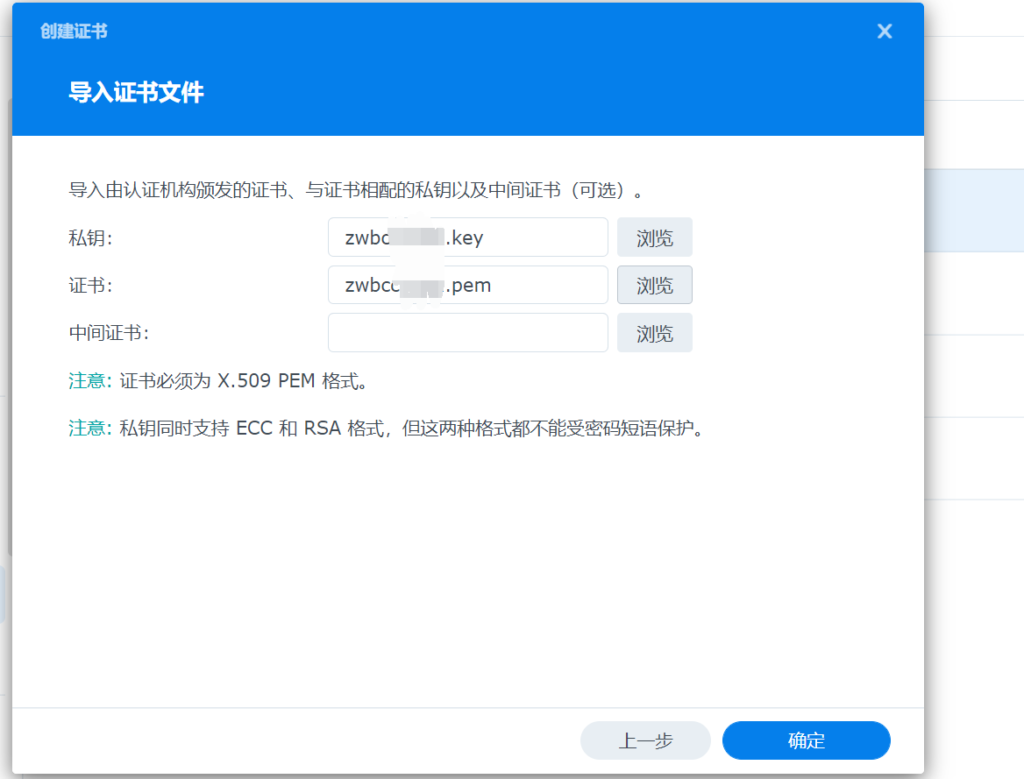Browse for the 证书 pem file
Viewport: 1024px width, 779px height.
(x=654, y=285)
